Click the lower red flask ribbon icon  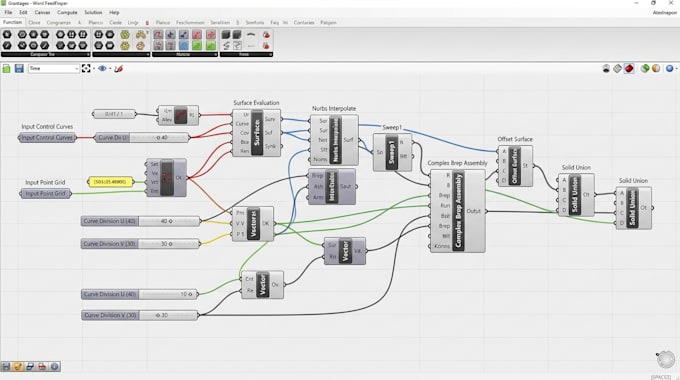[266, 45]
